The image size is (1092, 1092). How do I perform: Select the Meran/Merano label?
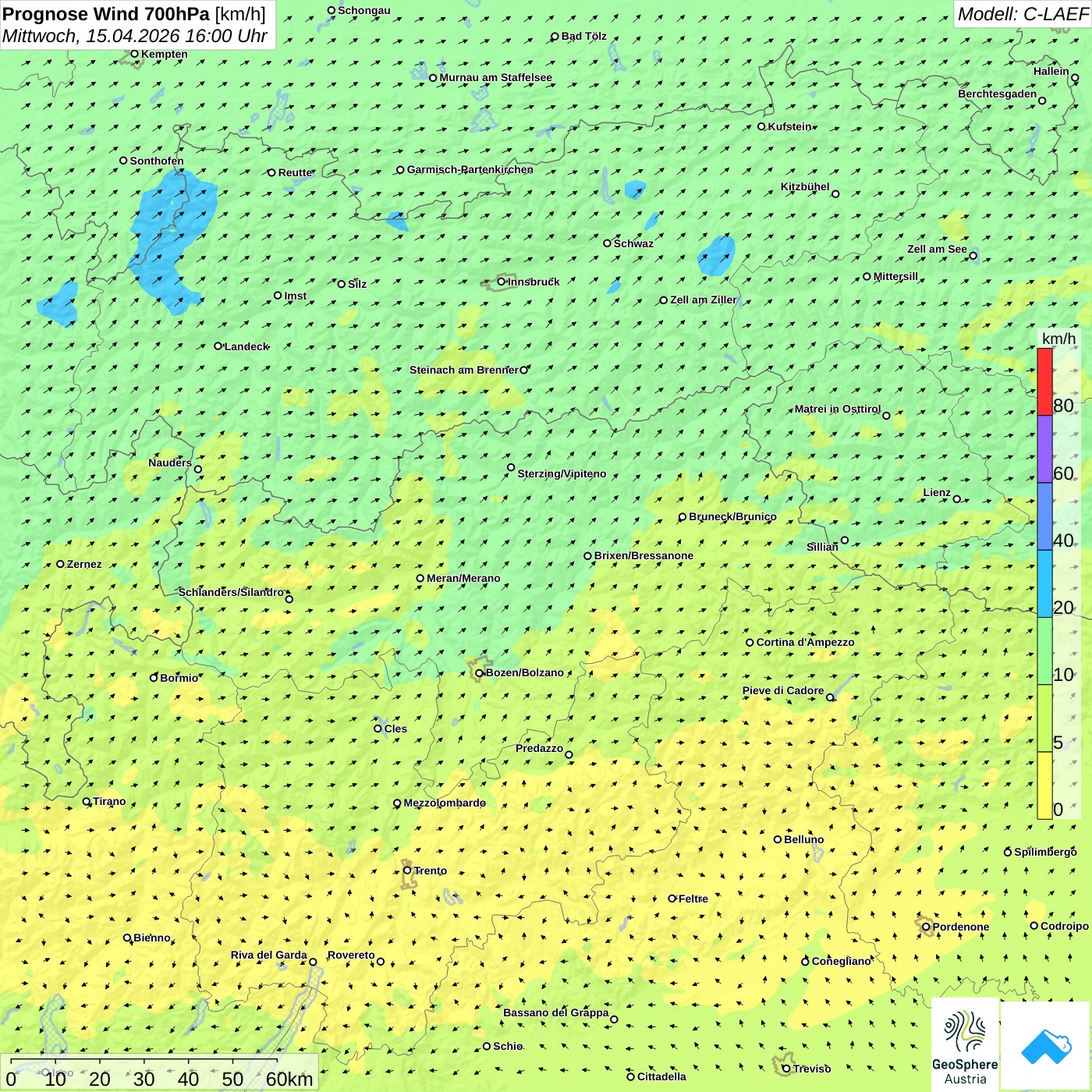tap(463, 578)
